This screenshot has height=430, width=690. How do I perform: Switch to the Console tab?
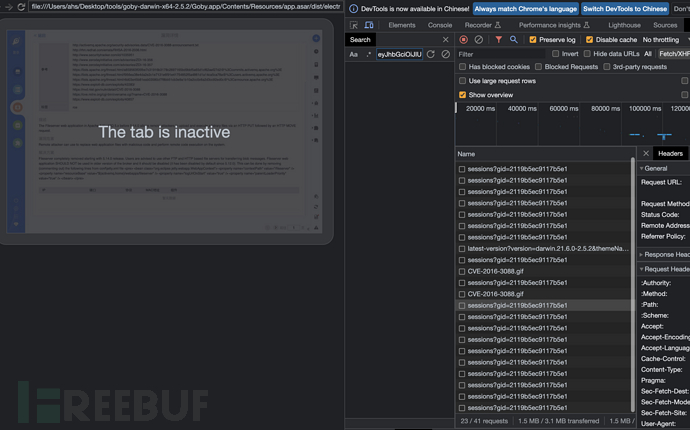coord(439,25)
